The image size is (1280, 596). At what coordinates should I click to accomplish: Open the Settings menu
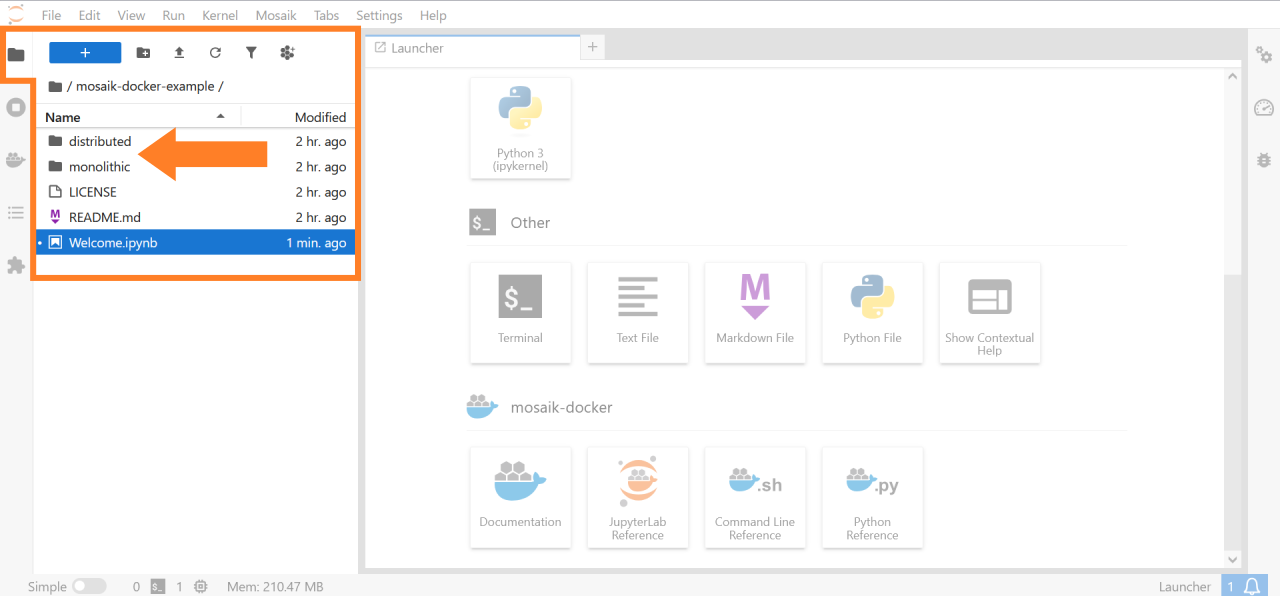point(379,16)
